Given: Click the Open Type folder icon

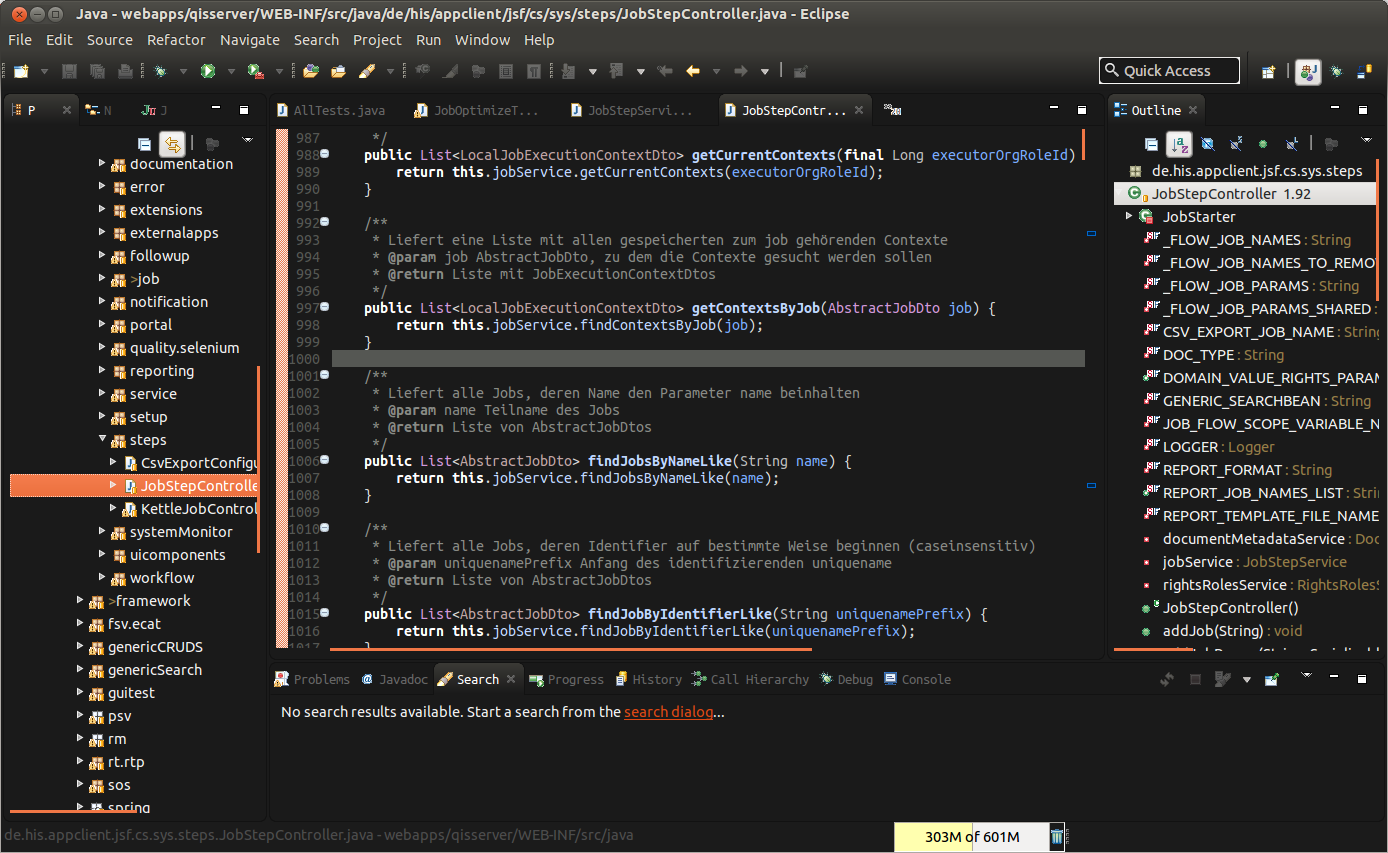Looking at the screenshot, I should [311, 71].
